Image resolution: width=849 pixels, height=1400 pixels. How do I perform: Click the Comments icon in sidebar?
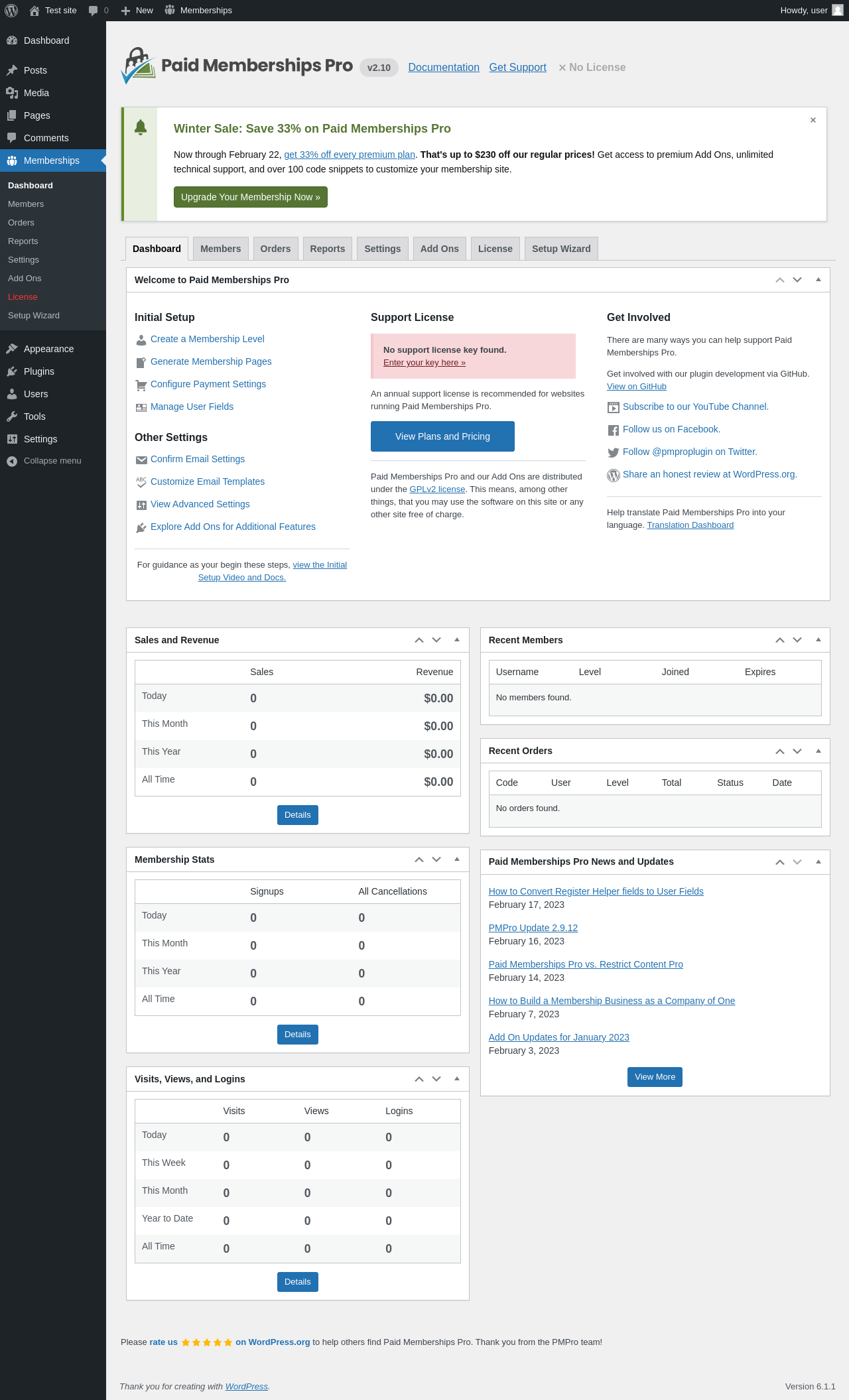pos(12,138)
